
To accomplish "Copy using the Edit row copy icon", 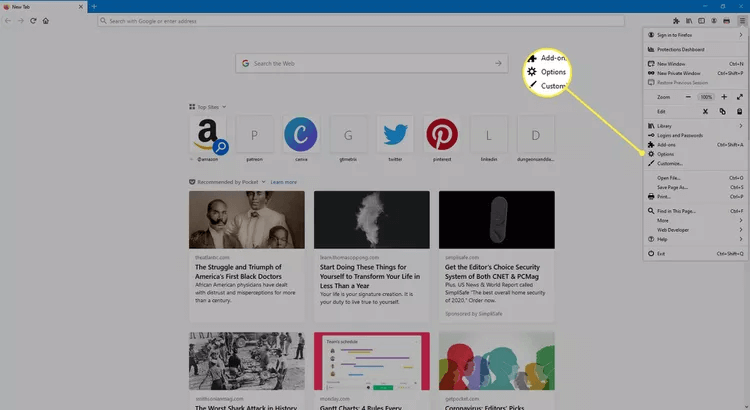I will pos(722,111).
